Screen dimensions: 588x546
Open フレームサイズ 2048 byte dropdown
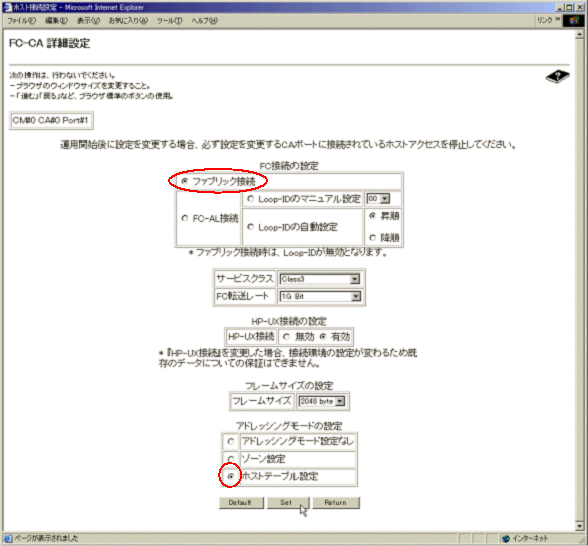tap(321, 401)
